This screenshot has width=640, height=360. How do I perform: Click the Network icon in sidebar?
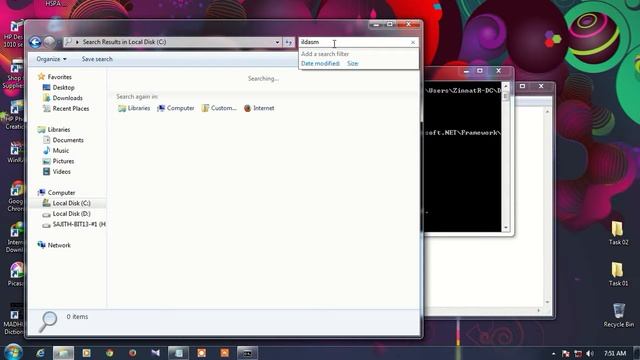41,245
